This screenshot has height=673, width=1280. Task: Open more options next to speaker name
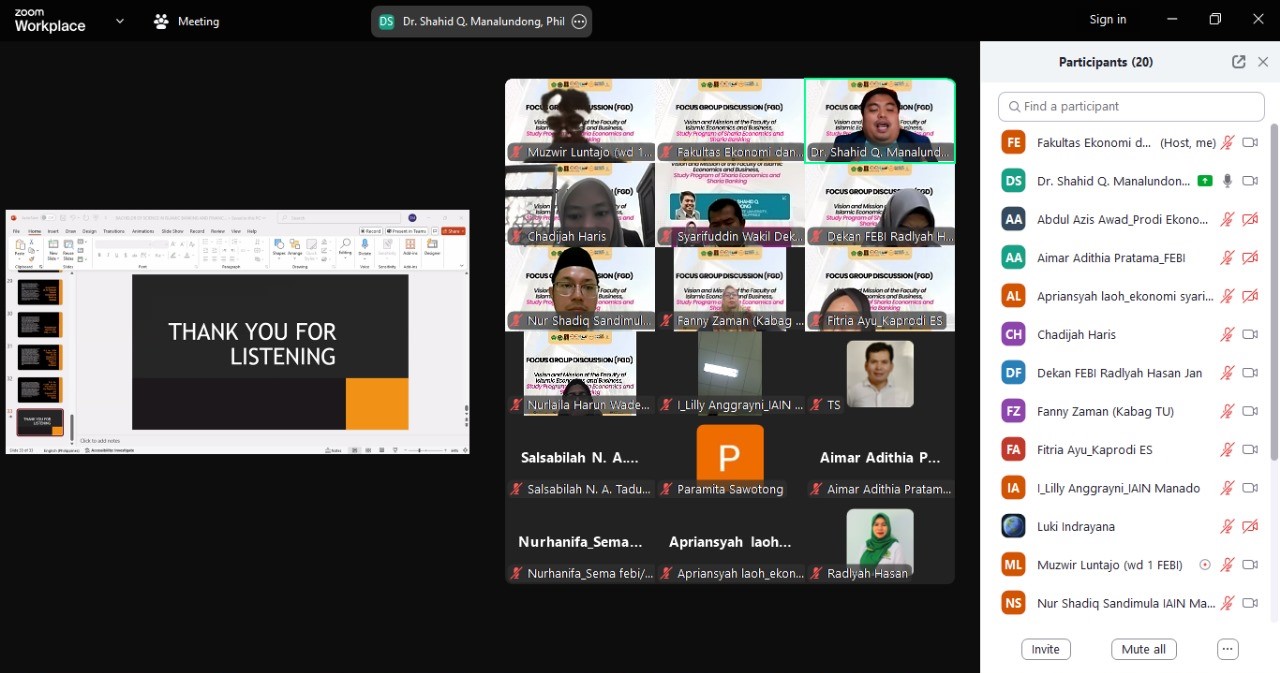tap(579, 21)
